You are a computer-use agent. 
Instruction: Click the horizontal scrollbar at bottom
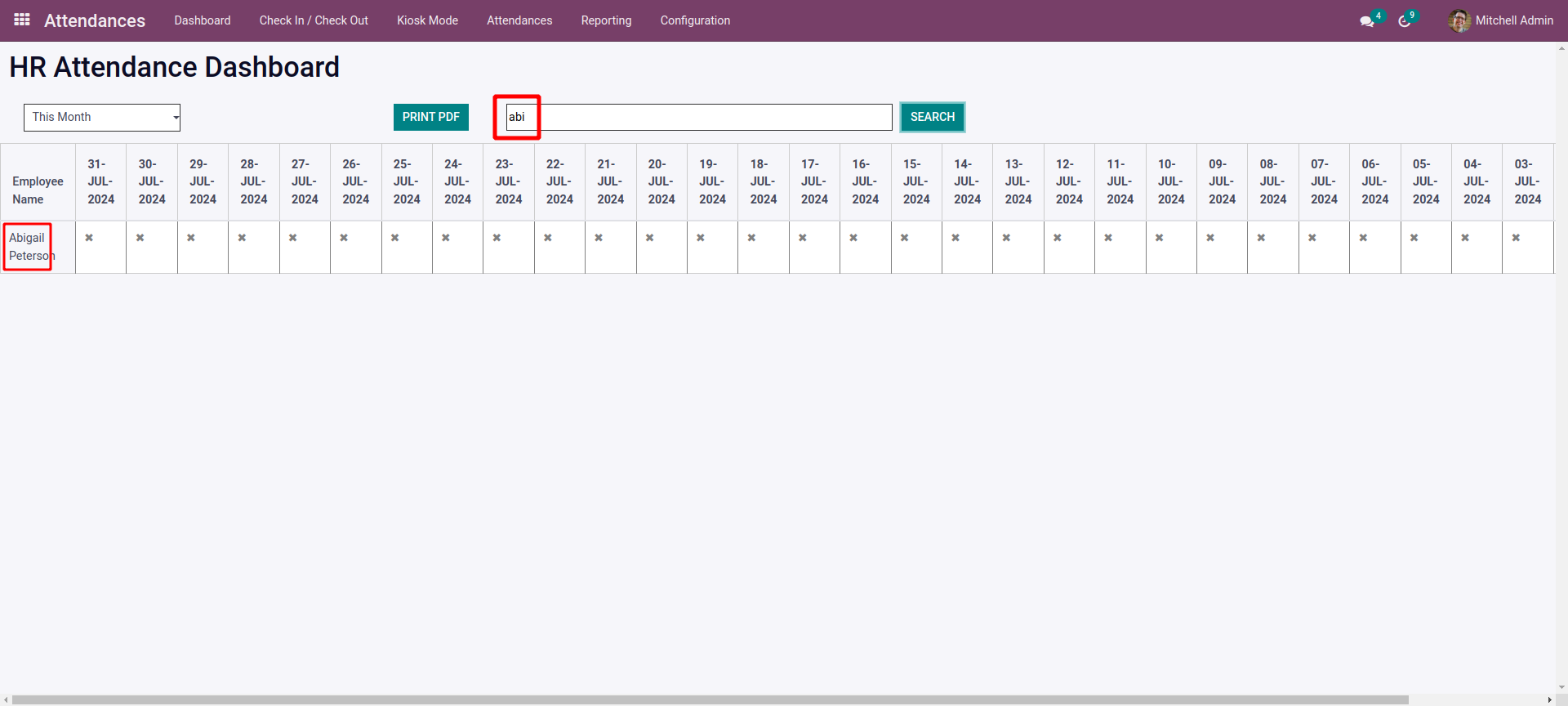(710, 699)
